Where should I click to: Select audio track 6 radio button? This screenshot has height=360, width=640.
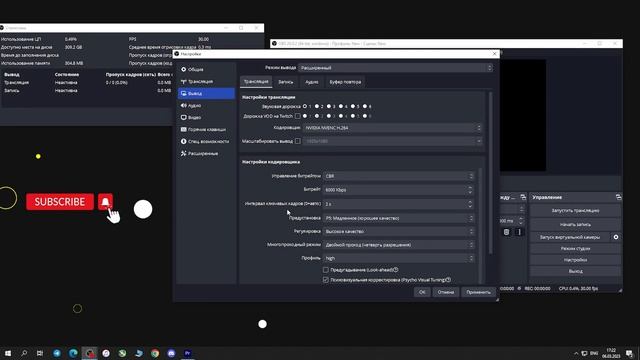(x=365, y=106)
